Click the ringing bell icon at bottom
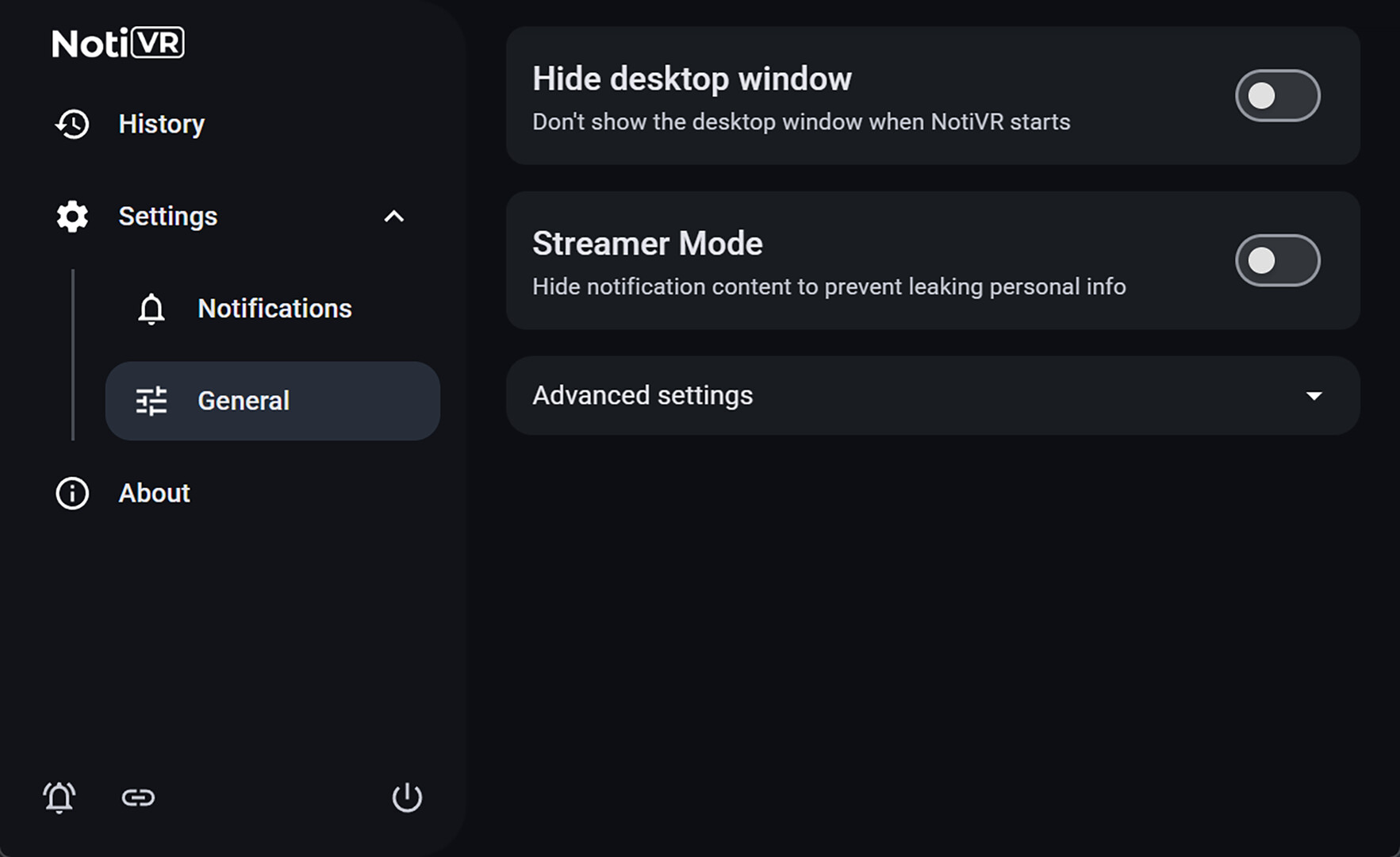The image size is (1400, 857). click(59, 797)
